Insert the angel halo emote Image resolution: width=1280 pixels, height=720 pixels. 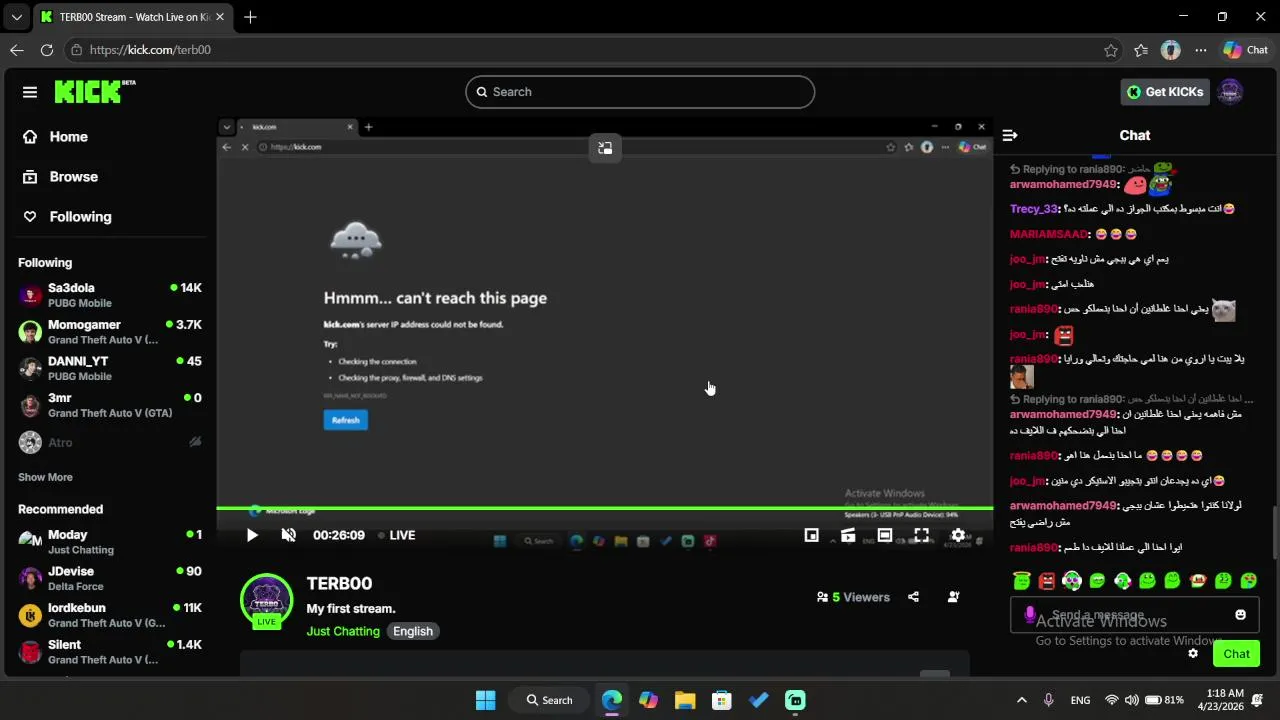point(1021,580)
